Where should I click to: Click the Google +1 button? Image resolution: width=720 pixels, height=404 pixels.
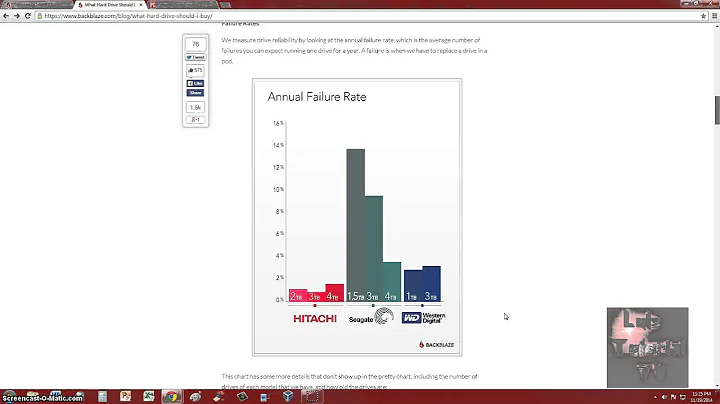pyautogui.click(x=196, y=119)
